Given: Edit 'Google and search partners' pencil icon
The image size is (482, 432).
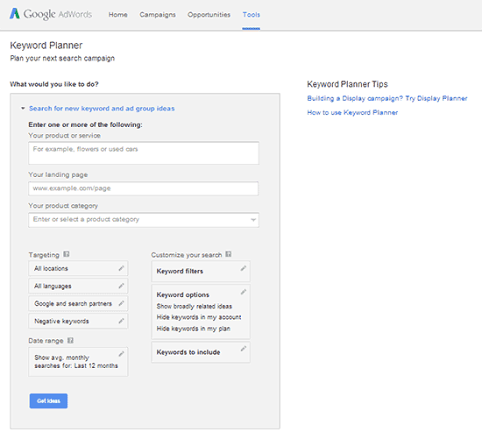Looking at the screenshot, I should click(x=121, y=303).
